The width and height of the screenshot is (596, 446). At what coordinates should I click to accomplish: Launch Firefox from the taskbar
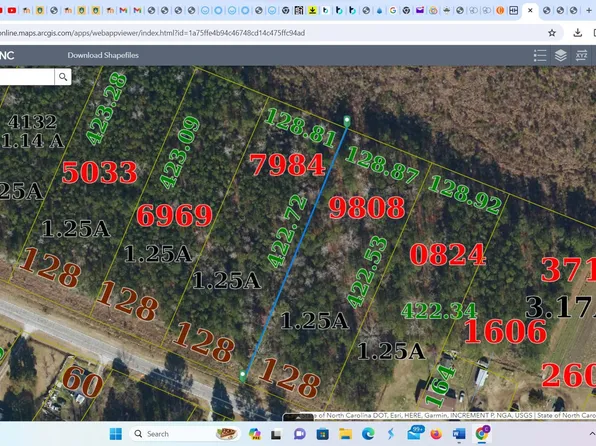click(x=436, y=434)
